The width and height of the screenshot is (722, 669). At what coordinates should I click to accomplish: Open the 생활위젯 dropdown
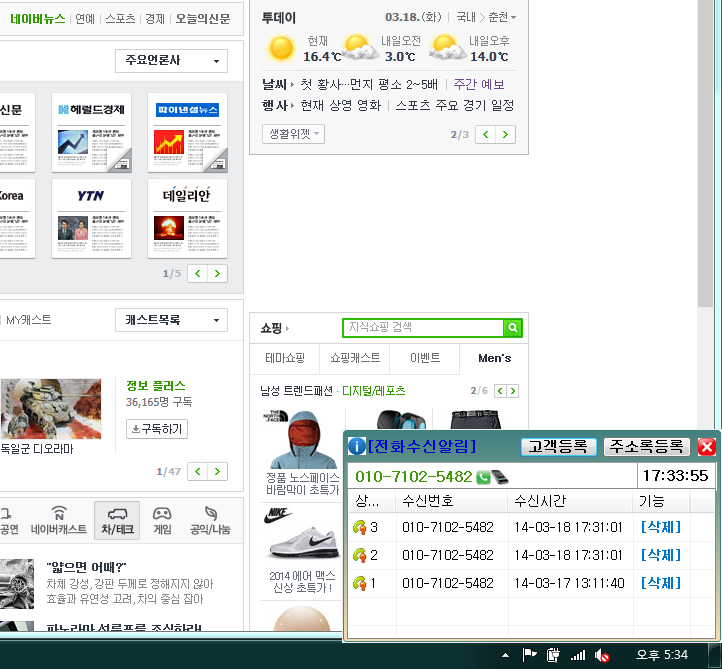[293, 134]
